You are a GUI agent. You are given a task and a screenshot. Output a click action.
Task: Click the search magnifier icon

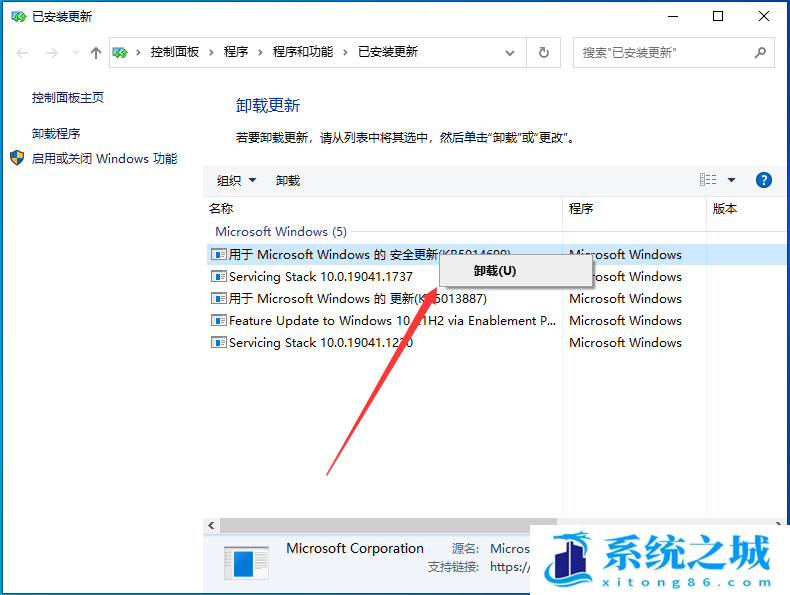tap(761, 52)
